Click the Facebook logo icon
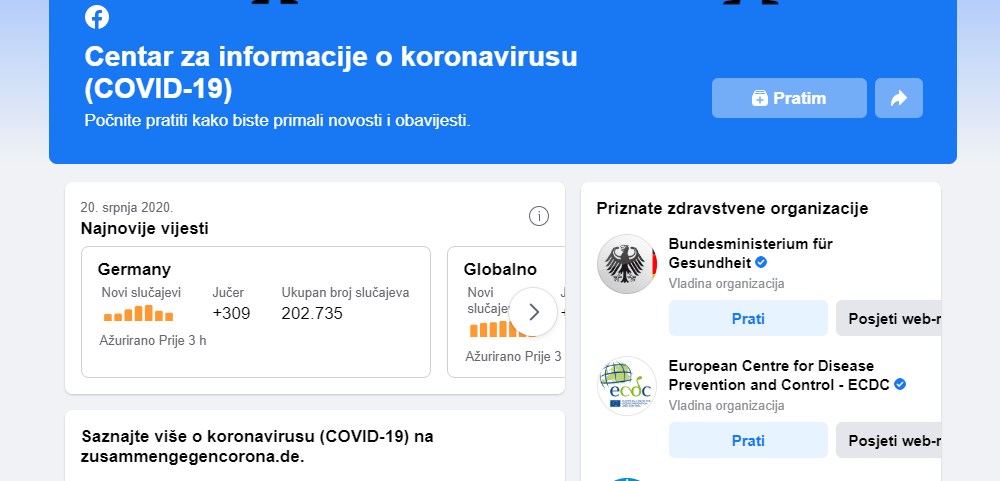The height and width of the screenshot is (481, 1000). (x=97, y=17)
